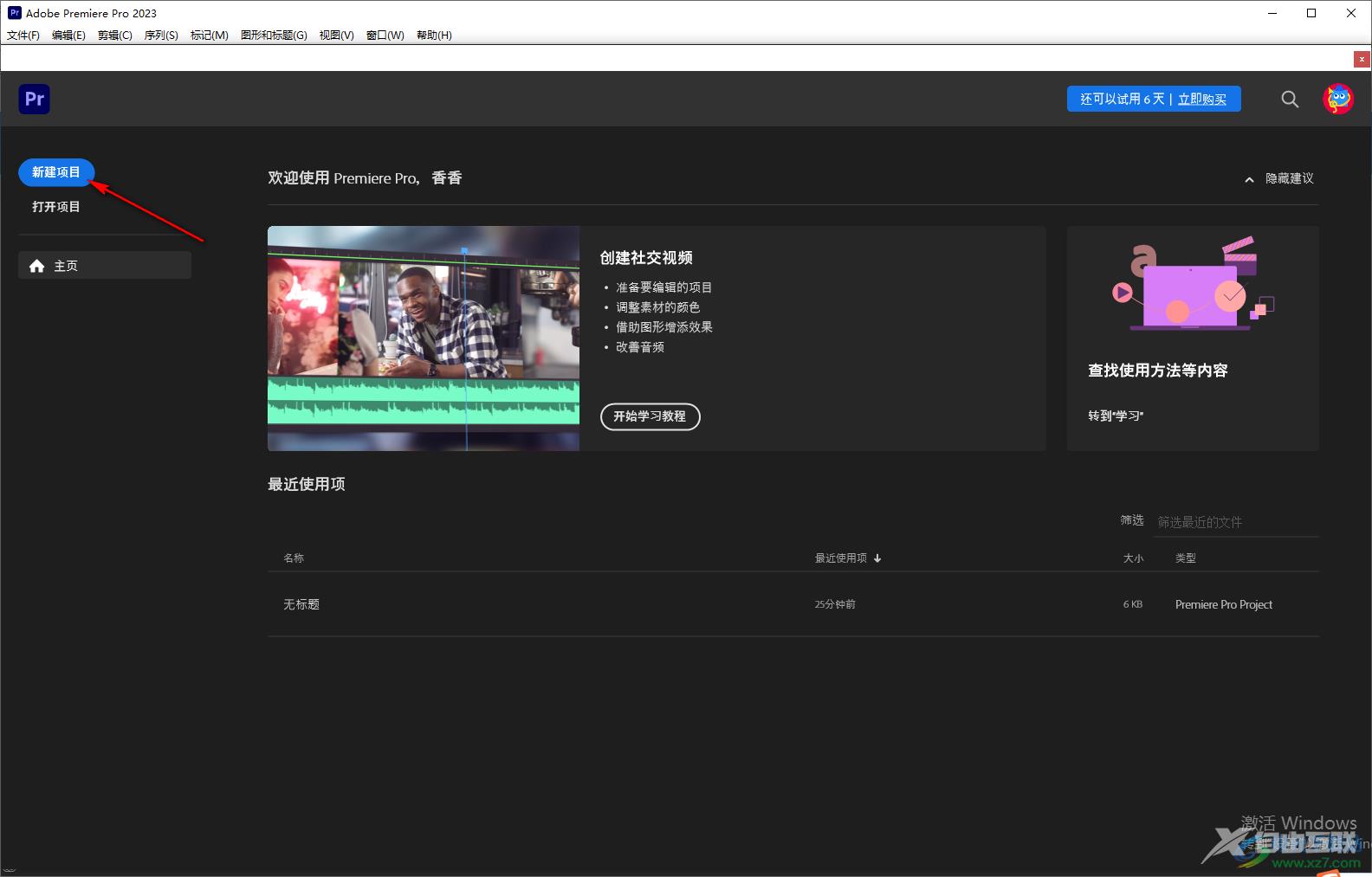
Task: Collapse suggestions with 隐藏建议 chevron
Action: [x=1249, y=179]
